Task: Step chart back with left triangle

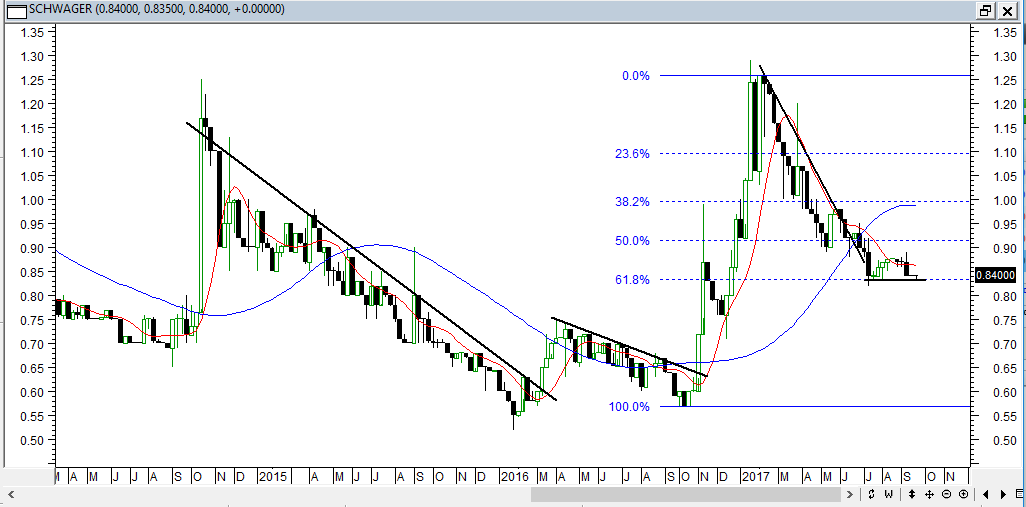Action: pos(985,494)
